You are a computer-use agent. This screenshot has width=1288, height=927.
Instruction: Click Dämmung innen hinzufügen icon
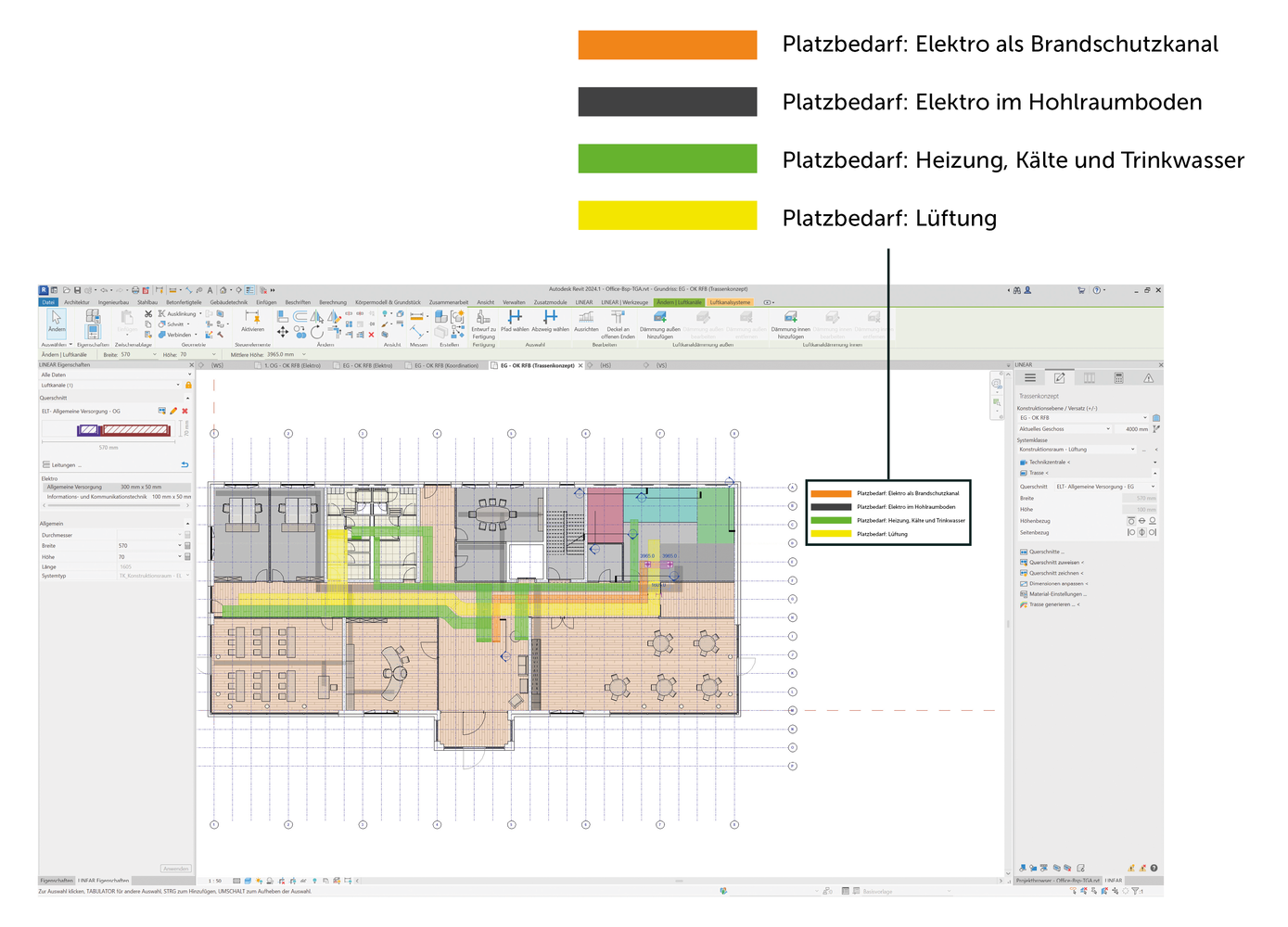point(790,318)
